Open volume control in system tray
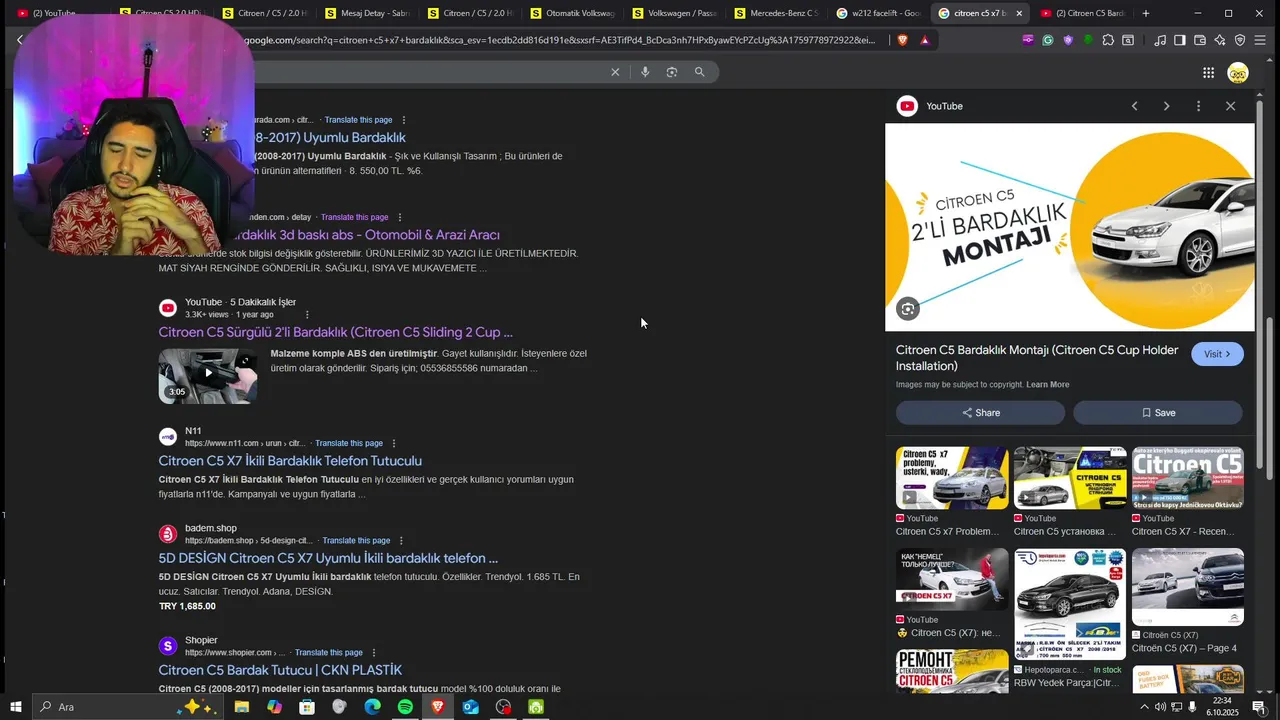Screen dimensions: 1280x720 [x=1160, y=707]
